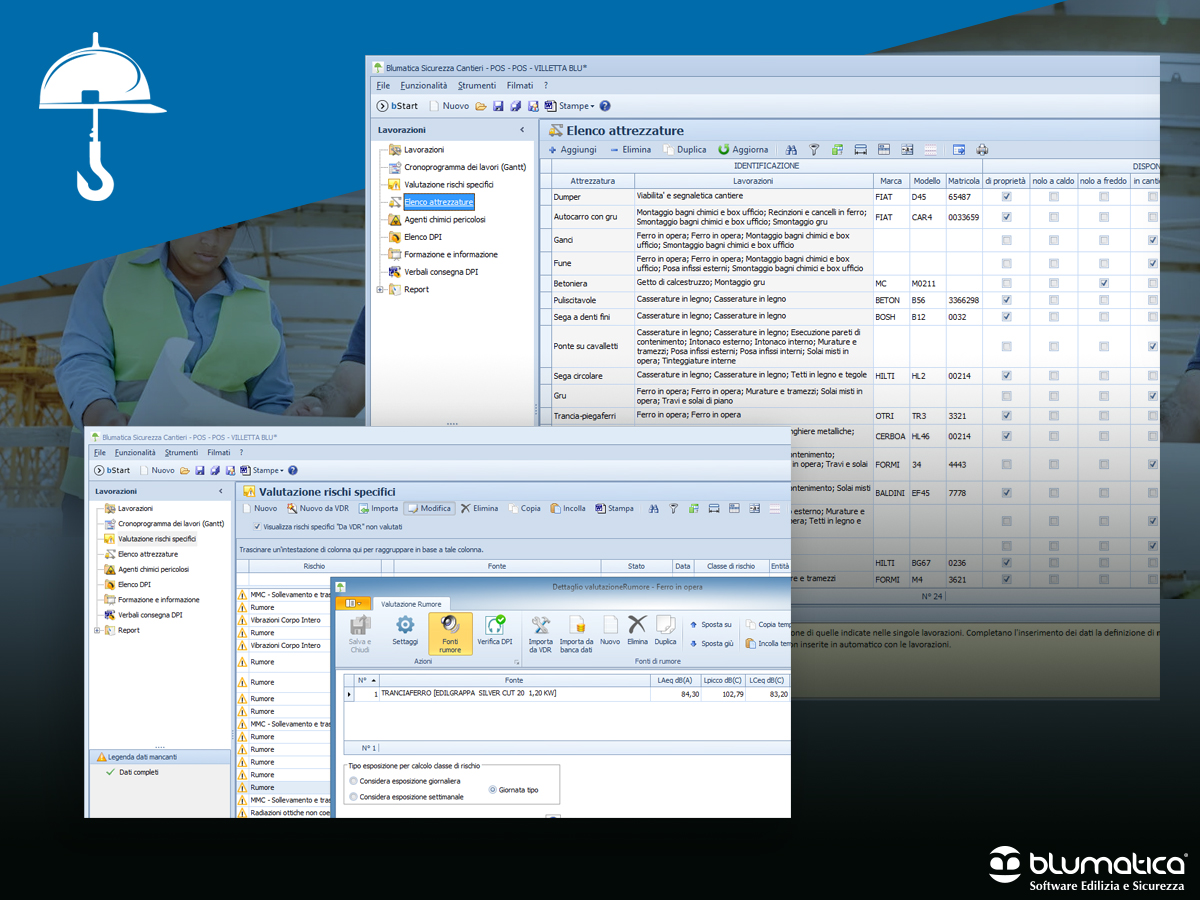Select Considera esposizione settimanale radio
The height and width of the screenshot is (900, 1200).
pos(353,797)
